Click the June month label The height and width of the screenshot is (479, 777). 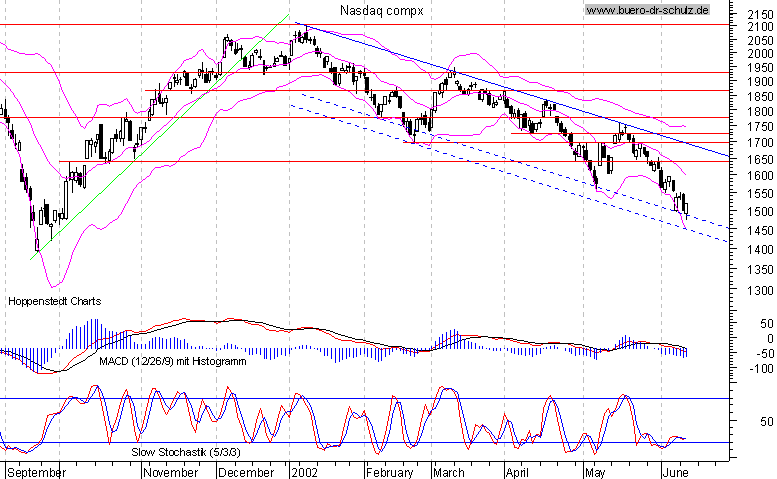pyautogui.click(x=676, y=473)
